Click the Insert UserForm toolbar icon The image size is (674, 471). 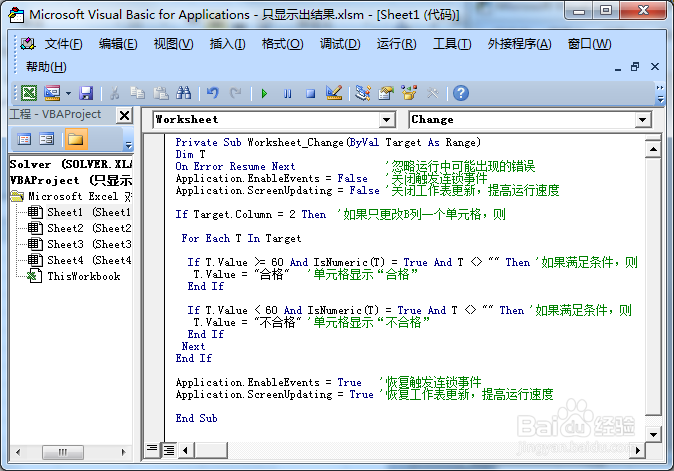pyautogui.click(x=52, y=93)
